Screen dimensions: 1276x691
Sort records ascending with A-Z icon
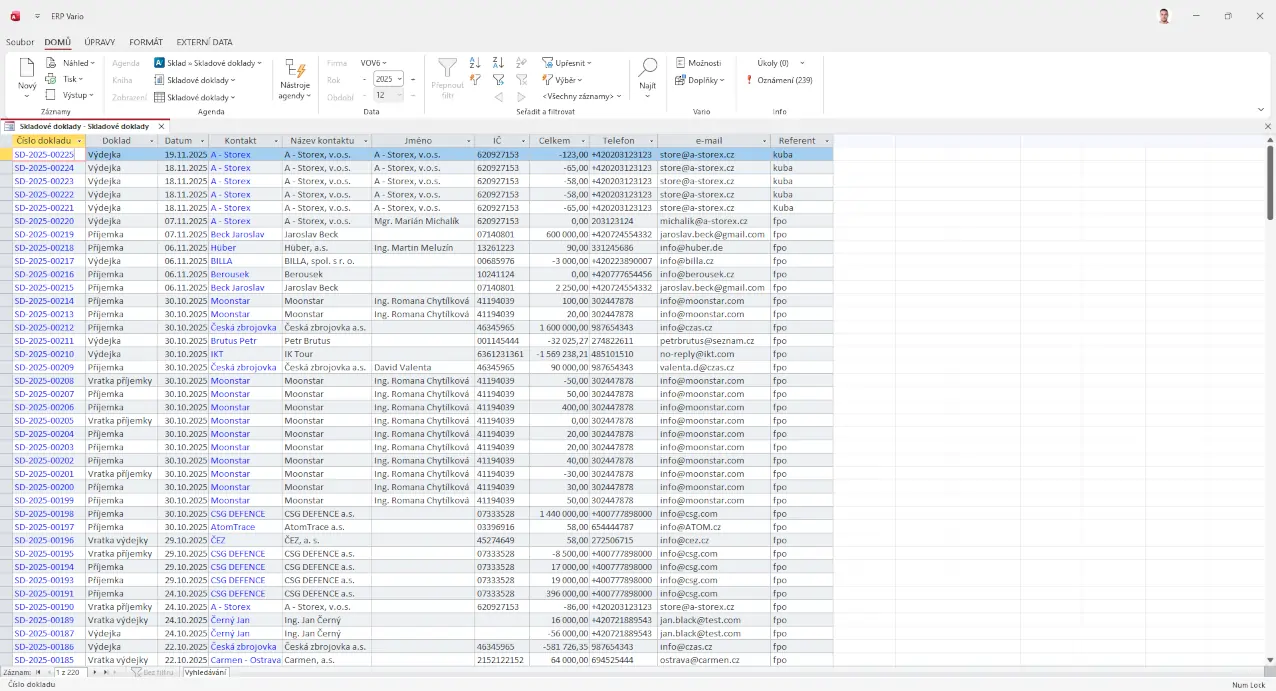(475, 63)
